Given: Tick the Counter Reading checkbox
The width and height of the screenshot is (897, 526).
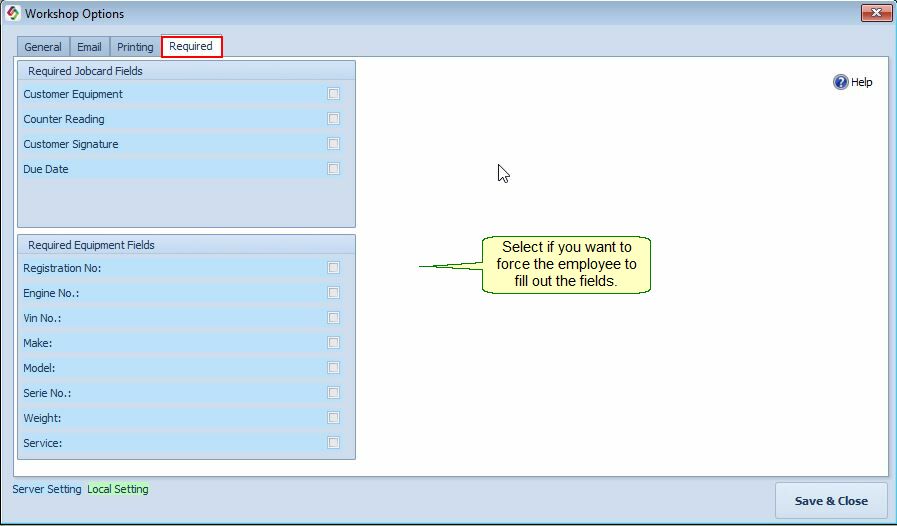Looking at the screenshot, I should point(334,119).
